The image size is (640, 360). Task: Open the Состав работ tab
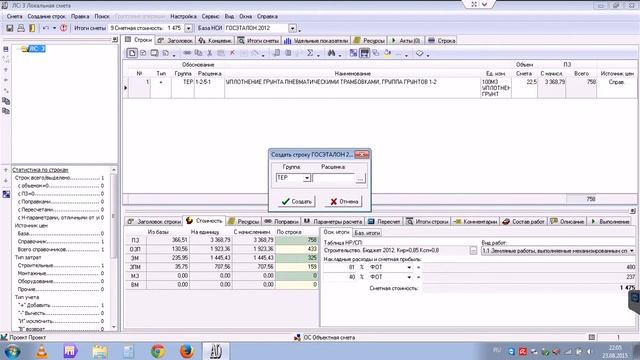[x=524, y=221]
